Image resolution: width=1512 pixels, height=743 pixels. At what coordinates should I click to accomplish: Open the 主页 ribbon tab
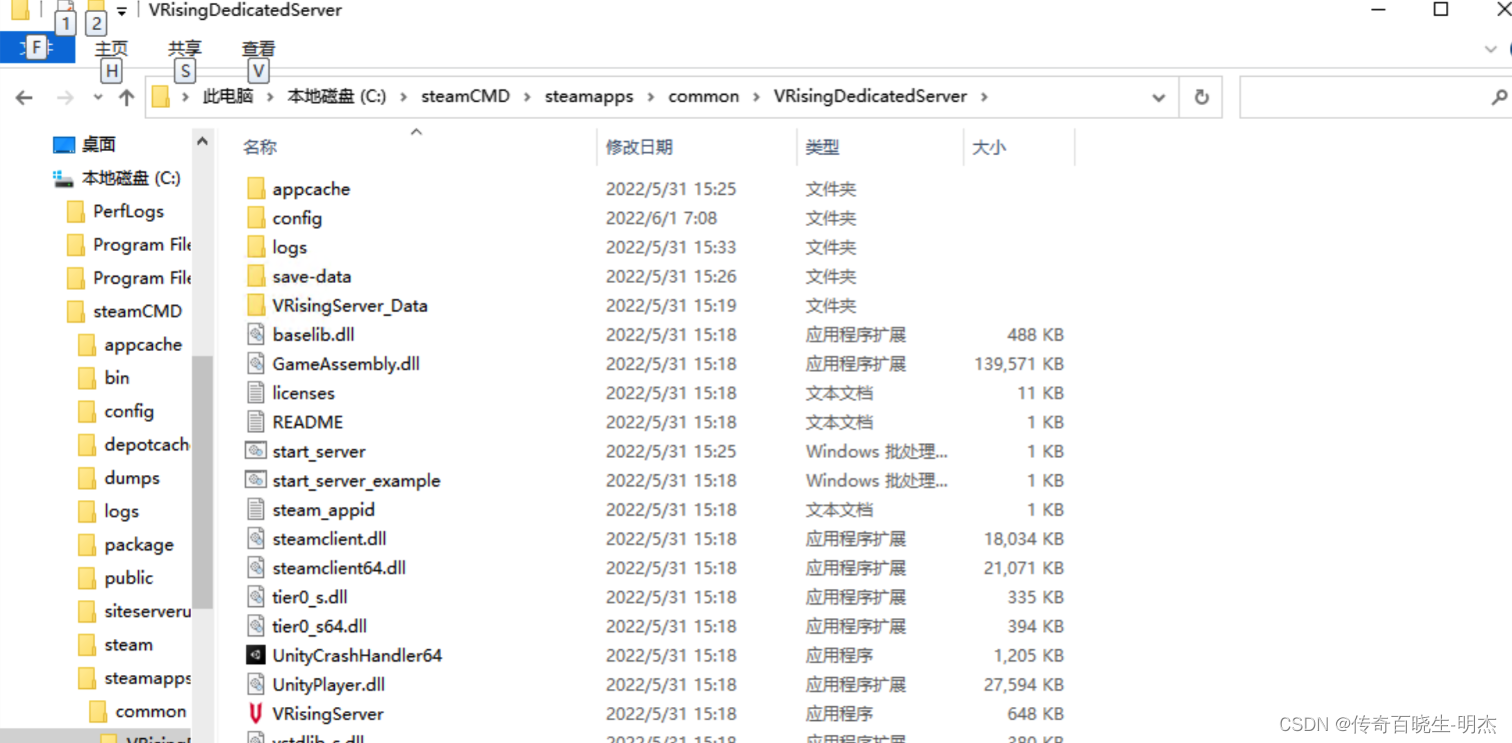[x=111, y=48]
